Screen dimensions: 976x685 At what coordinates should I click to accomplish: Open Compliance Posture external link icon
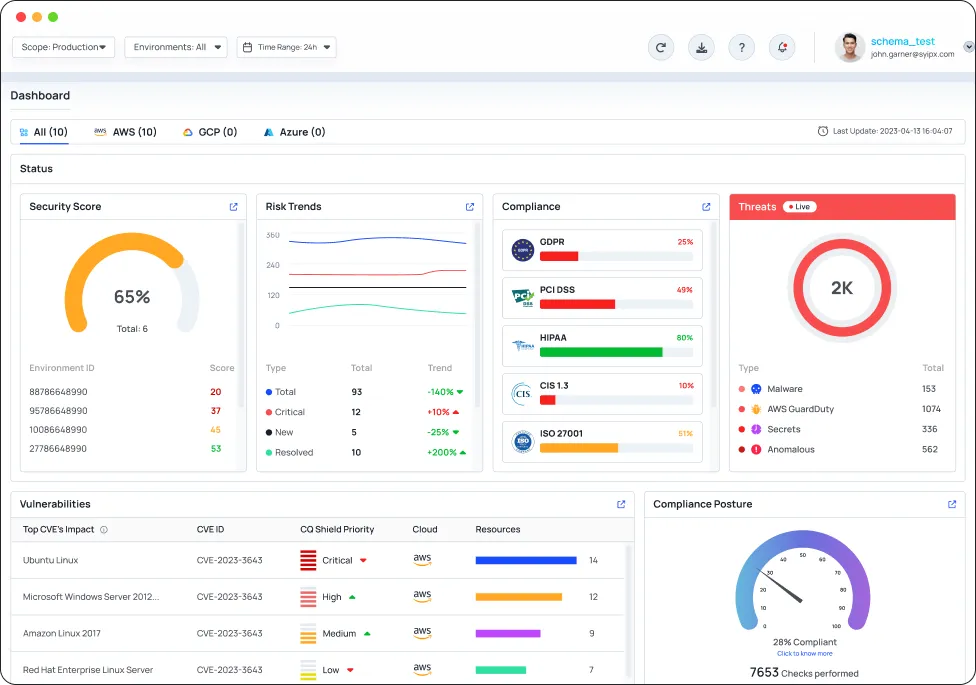pyautogui.click(x=952, y=504)
